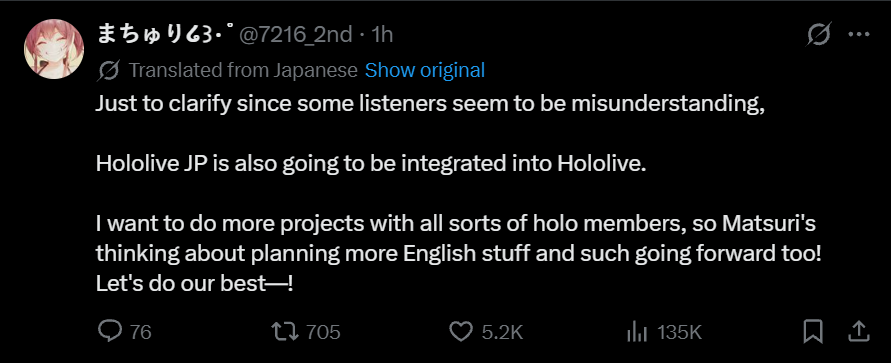Click the 1h timestamp

382,35
